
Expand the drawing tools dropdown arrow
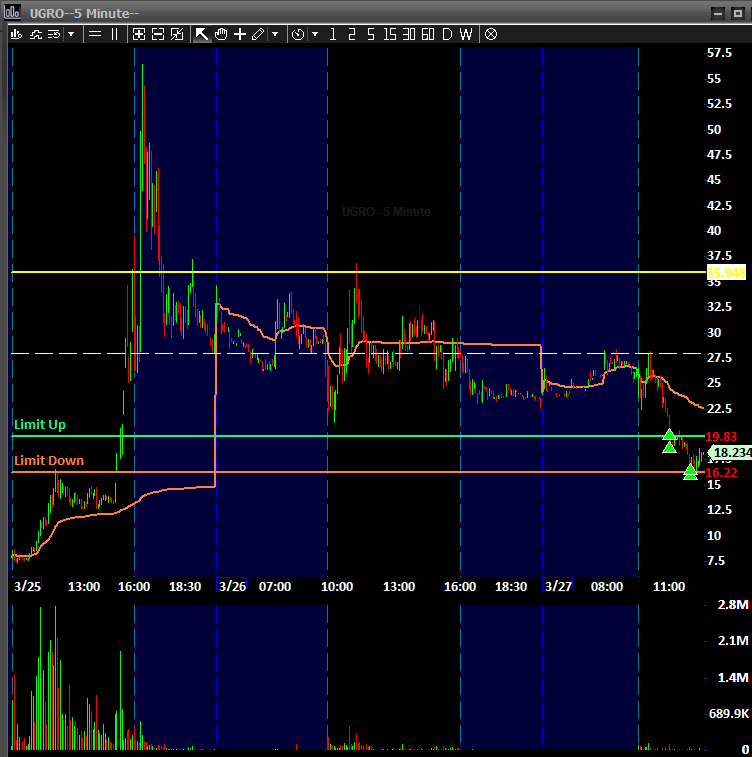click(x=275, y=34)
